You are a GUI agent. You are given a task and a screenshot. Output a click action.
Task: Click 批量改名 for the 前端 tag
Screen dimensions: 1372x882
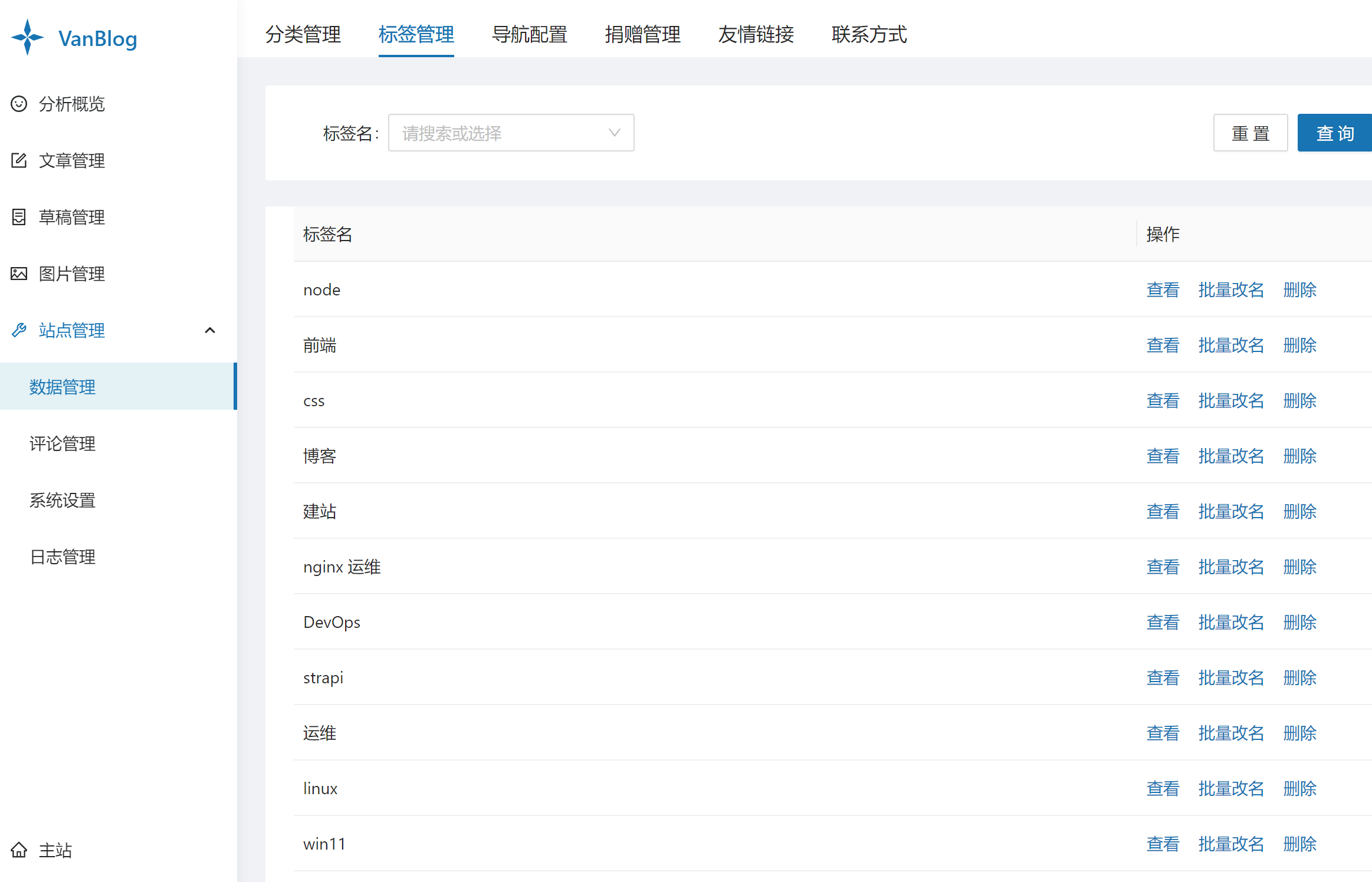click(x=1231, y=345)
